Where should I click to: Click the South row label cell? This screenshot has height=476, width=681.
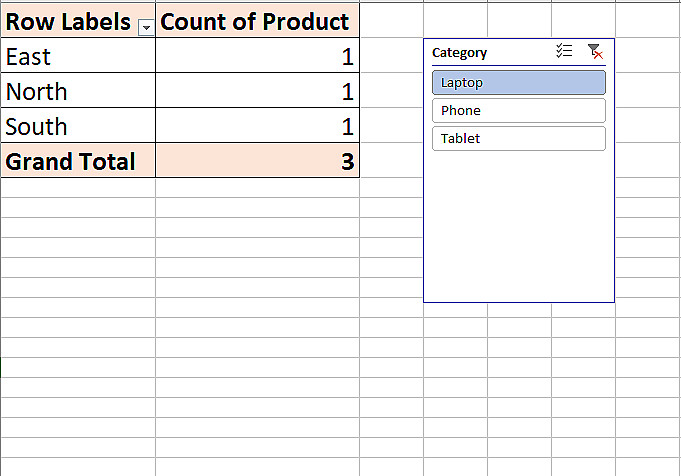[78, 127]
